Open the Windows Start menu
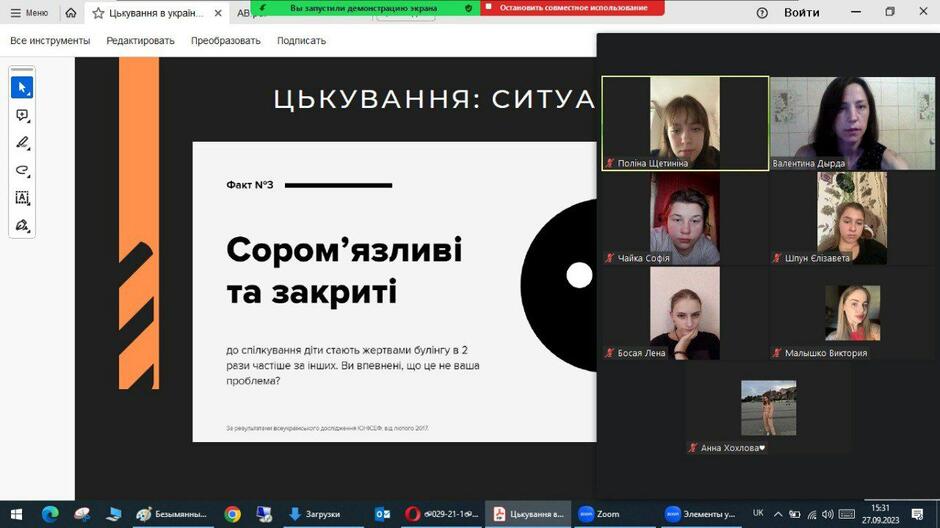 tap(16, 514)
